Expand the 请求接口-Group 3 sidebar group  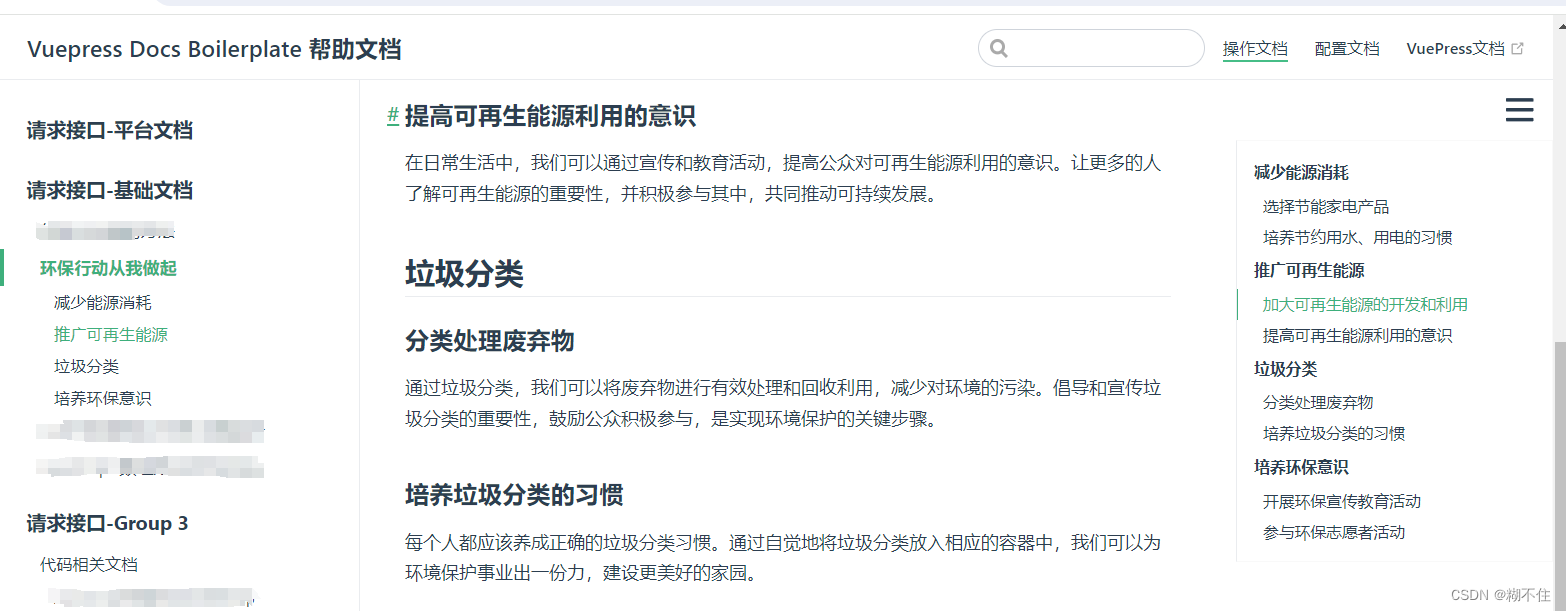(x=108, y=523)
